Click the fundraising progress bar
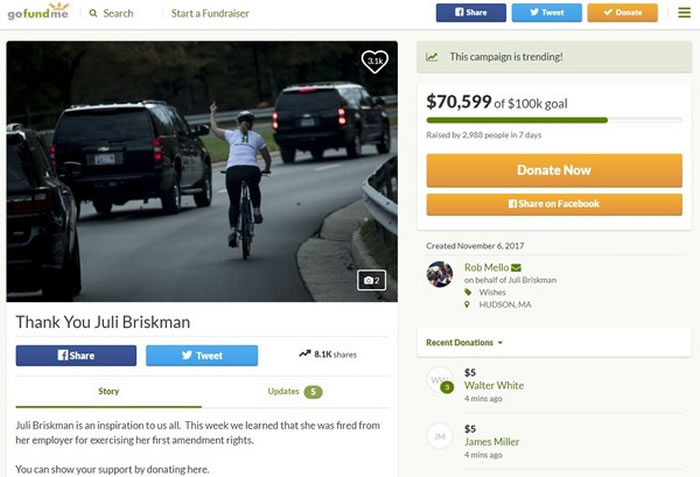700x477 pixels. (554, 120)
